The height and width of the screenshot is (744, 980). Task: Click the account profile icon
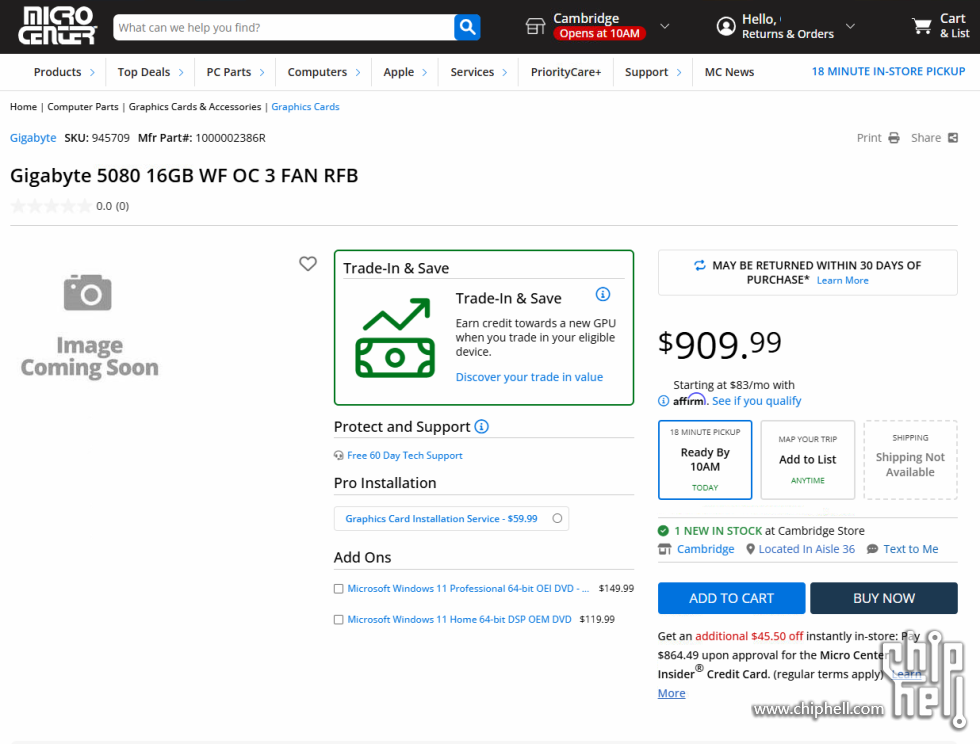726,27
